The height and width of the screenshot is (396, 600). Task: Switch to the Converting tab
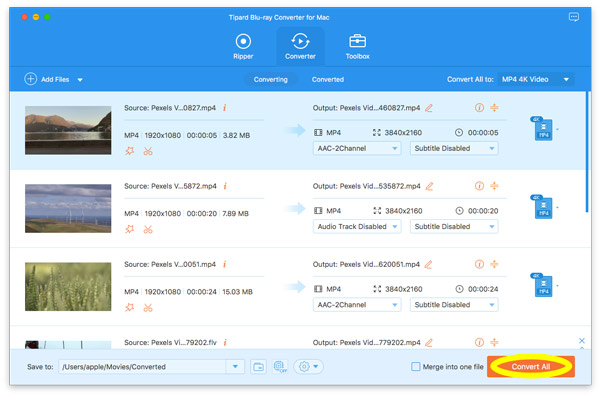[271, 80]
